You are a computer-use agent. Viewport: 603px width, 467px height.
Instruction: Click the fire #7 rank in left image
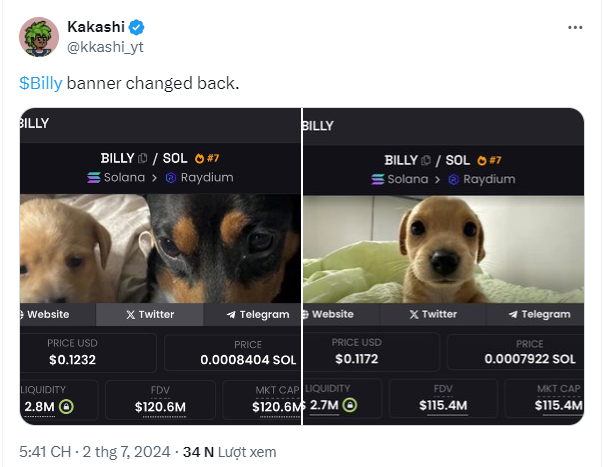click(207, 158)
